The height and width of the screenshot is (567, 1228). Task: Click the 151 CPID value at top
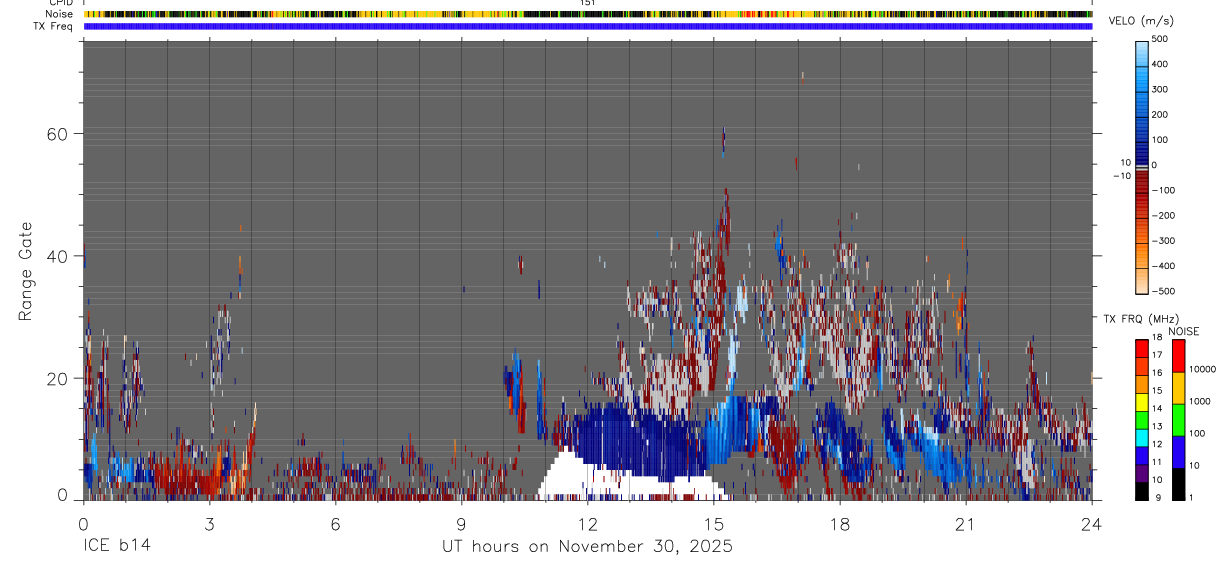[x=588, y=3]
